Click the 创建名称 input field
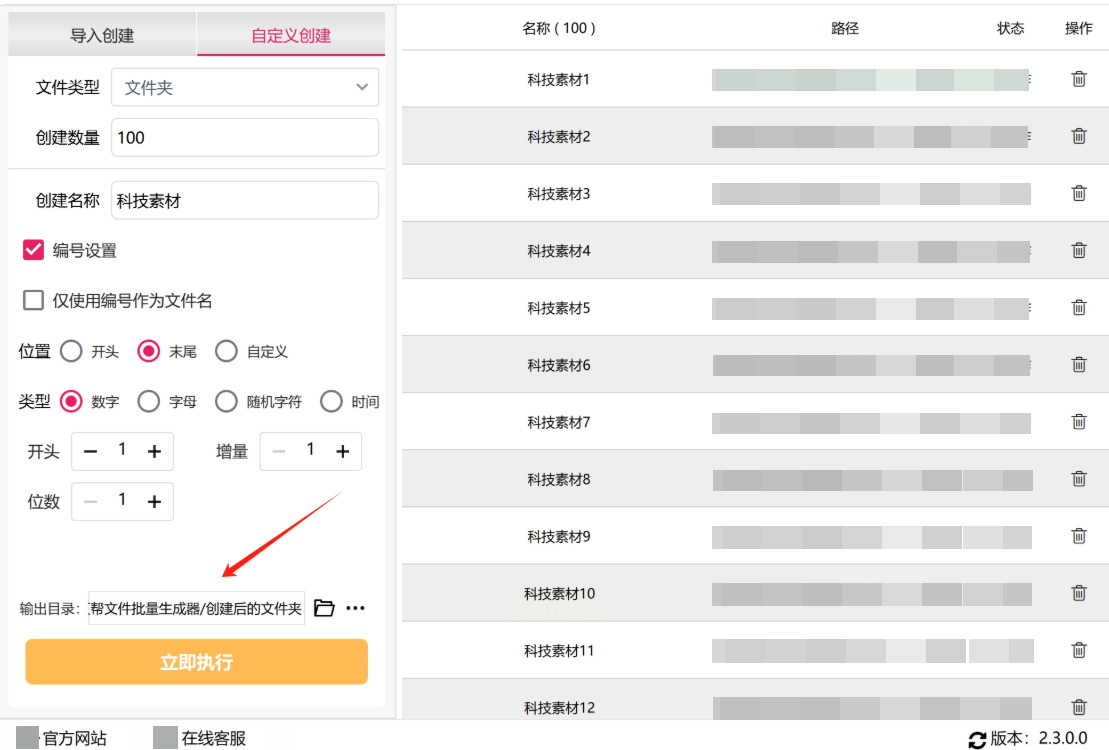This screenshot has height=750, width=1109. 245,201
